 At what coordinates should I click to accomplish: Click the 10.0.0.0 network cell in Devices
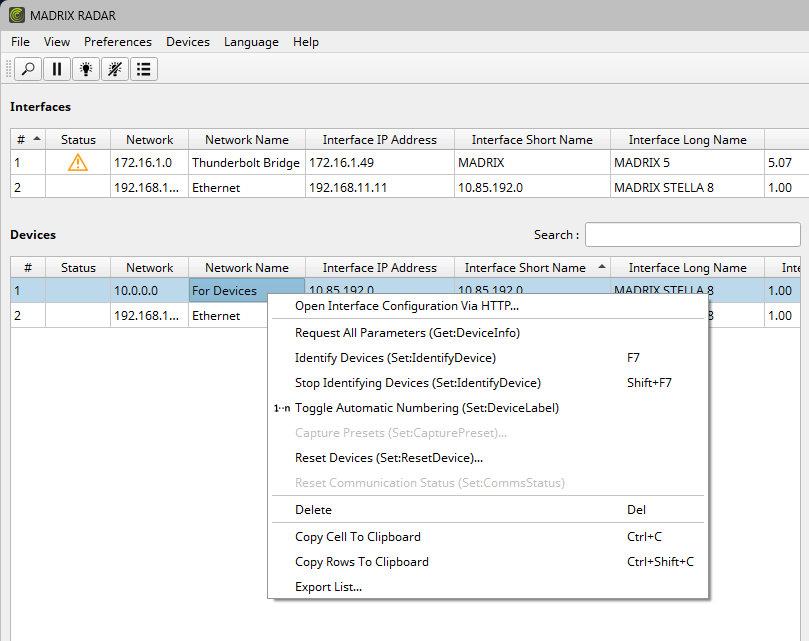tap(150, 291)
